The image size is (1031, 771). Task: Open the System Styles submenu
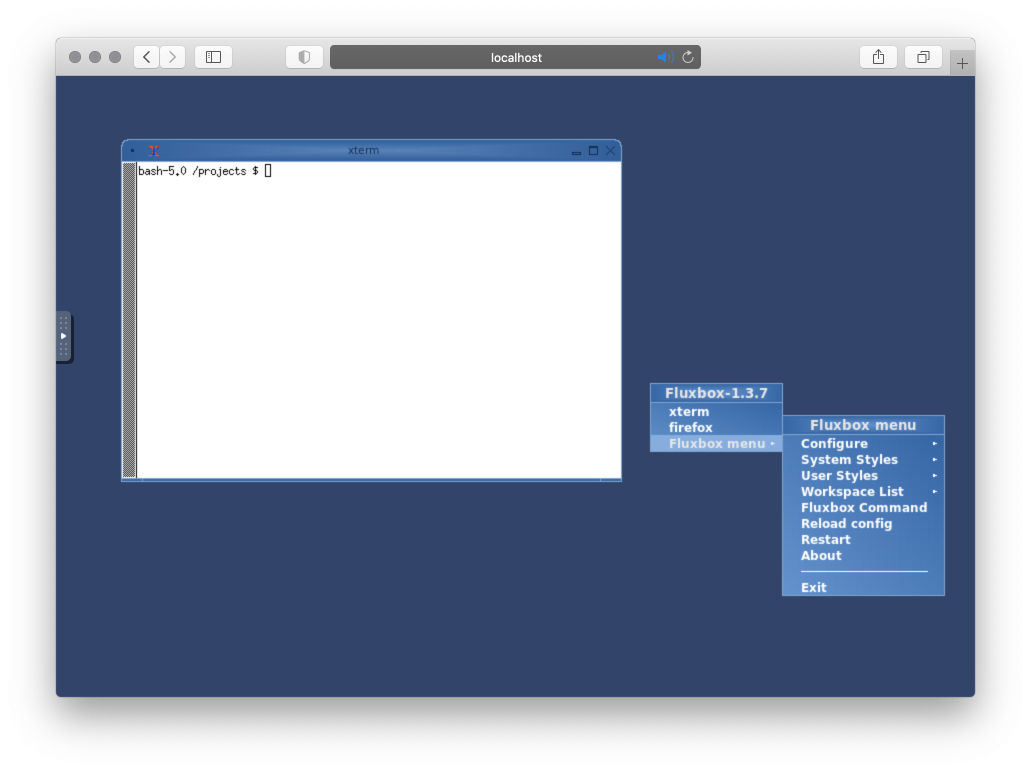coord(849,459)
